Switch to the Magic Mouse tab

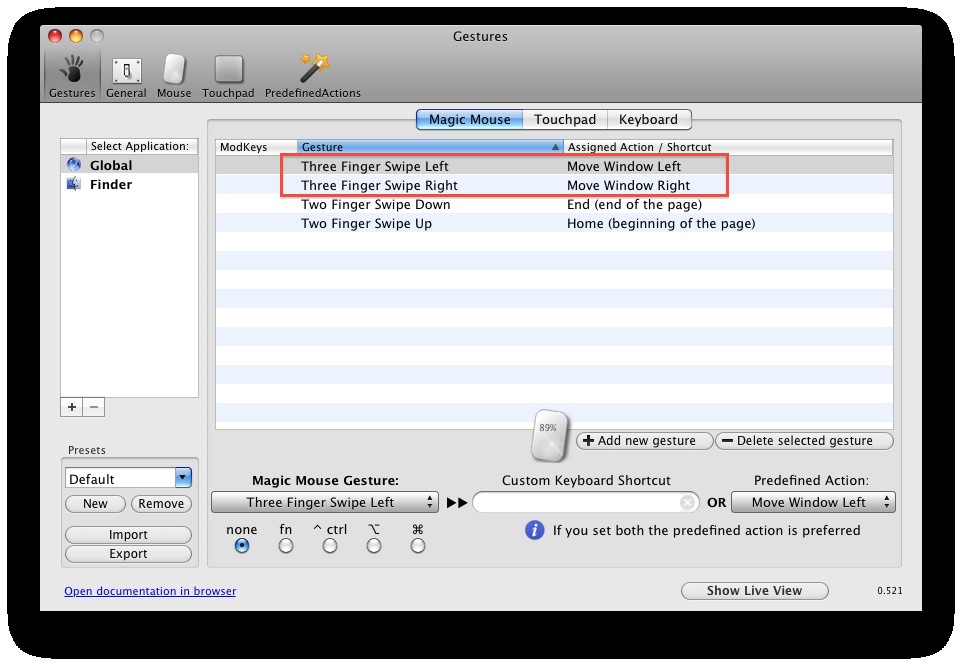click(x=469, y=120)
